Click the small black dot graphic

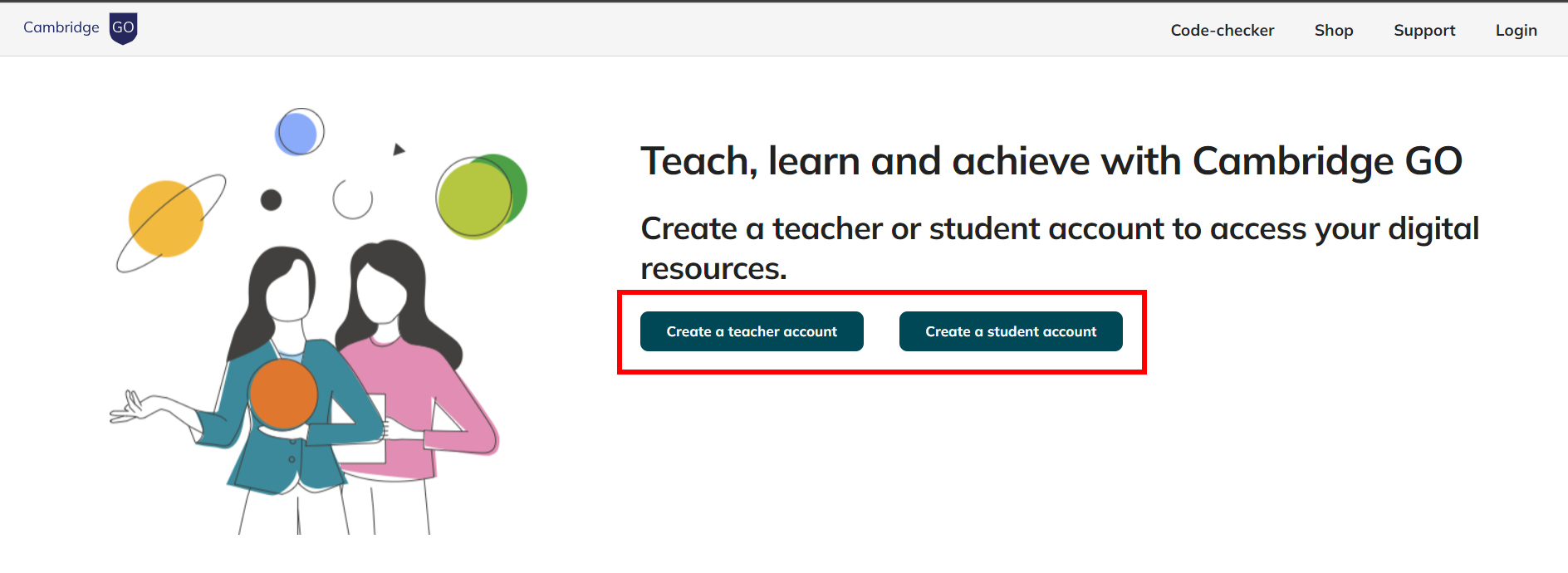270,198
